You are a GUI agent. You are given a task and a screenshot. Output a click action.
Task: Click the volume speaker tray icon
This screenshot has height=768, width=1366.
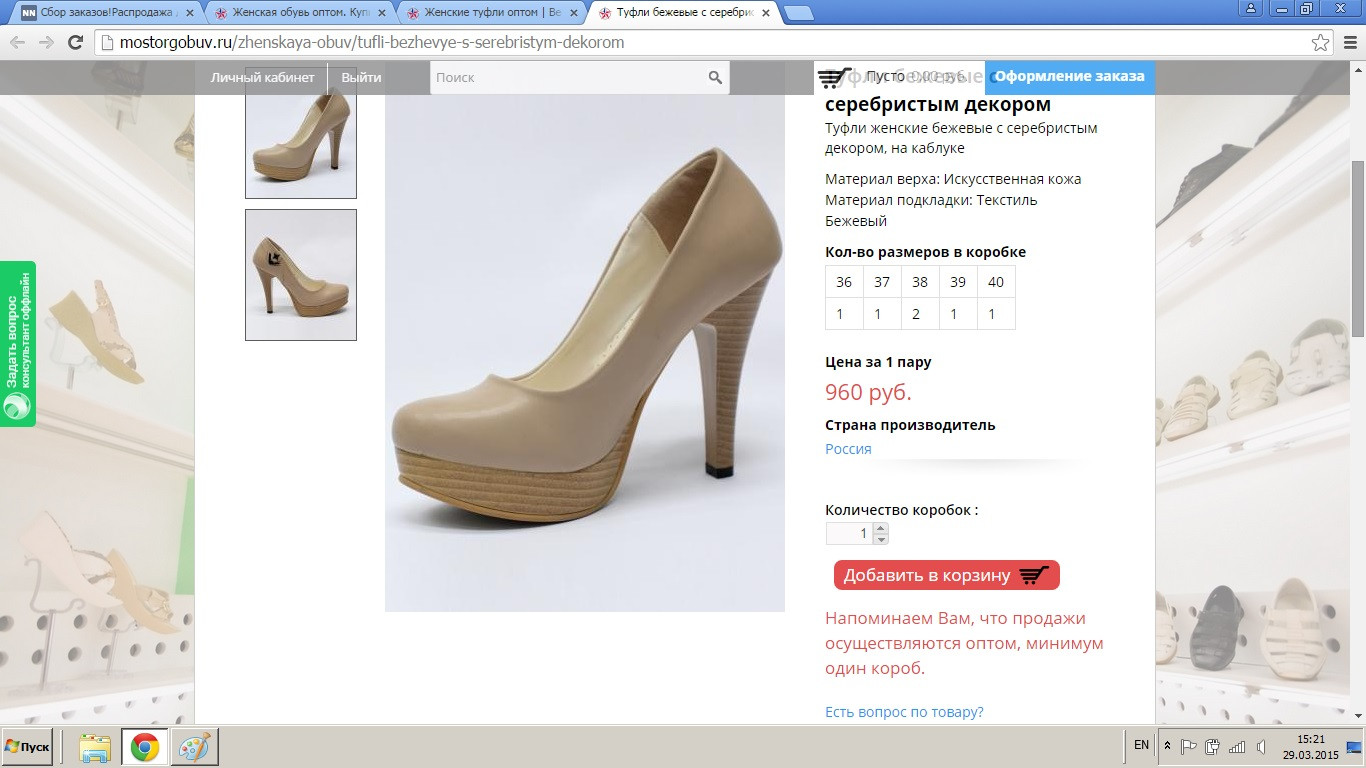point(1261,746)
